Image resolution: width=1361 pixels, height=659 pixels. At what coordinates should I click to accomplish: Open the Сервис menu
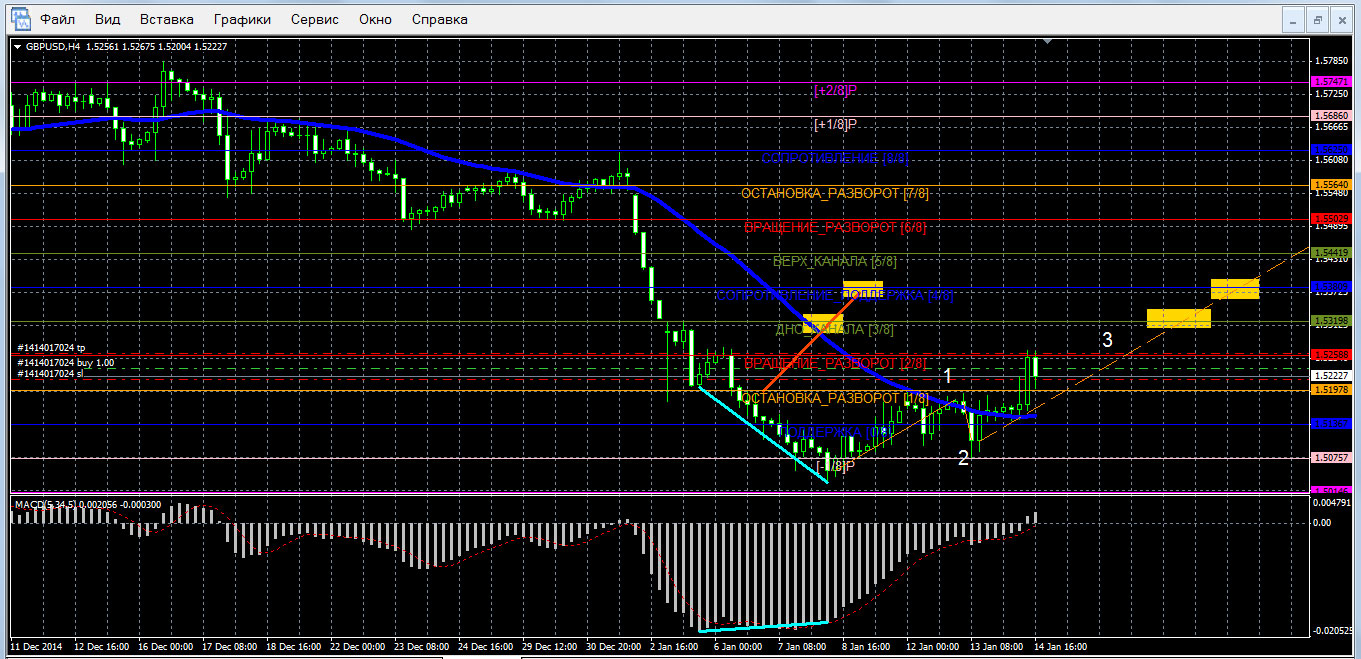coord(315,19)
